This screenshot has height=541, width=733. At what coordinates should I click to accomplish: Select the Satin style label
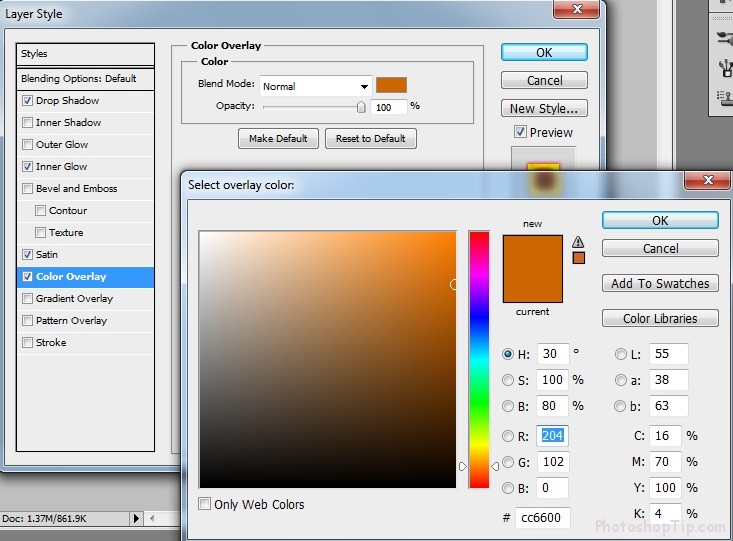(x=47, y=254)
